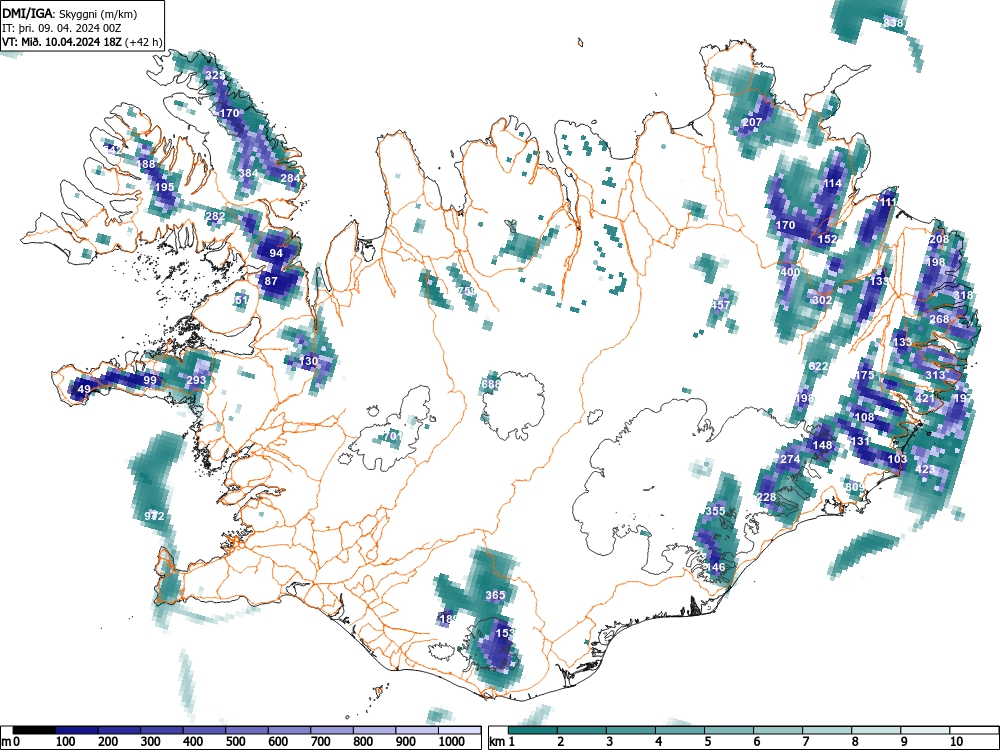
Task: Select the map value 355
Action: point(716,511)
